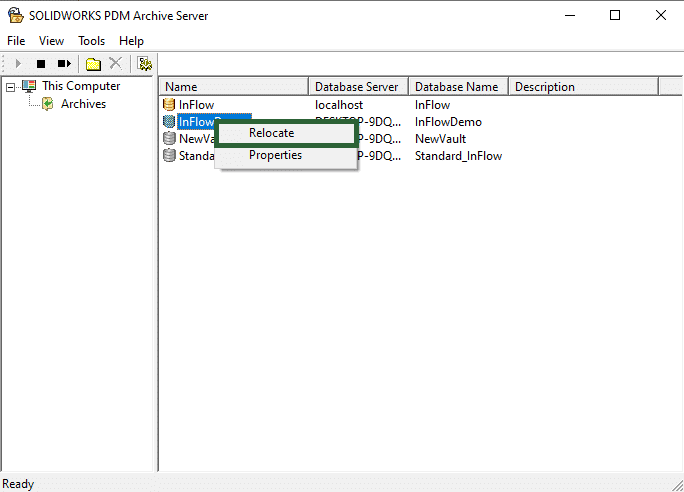
Task: Sort by the Description column header
Action: click(x=583, y=87)
